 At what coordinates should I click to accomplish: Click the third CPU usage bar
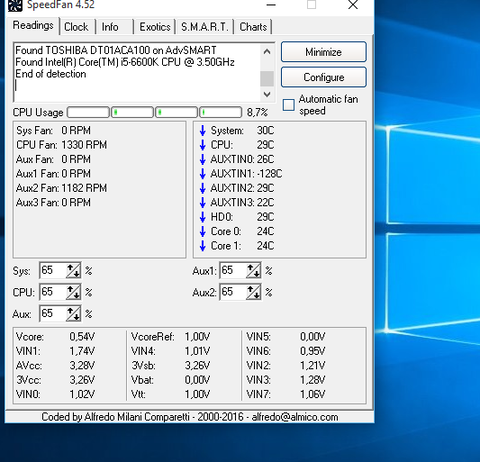pyautogui.click(x=176, y=112)
